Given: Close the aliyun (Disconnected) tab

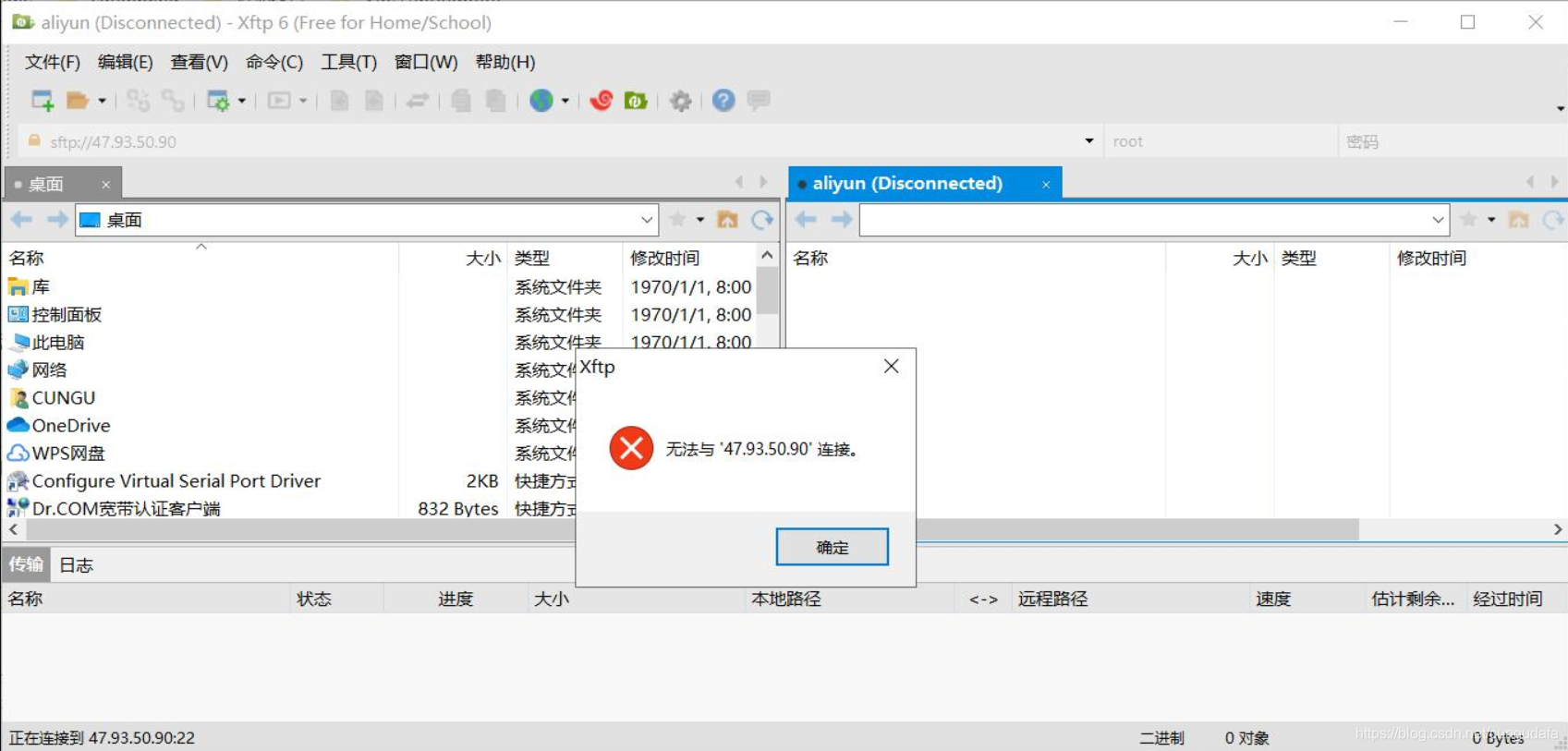Looking at the screenshot, I should (x=1046, y=185).
